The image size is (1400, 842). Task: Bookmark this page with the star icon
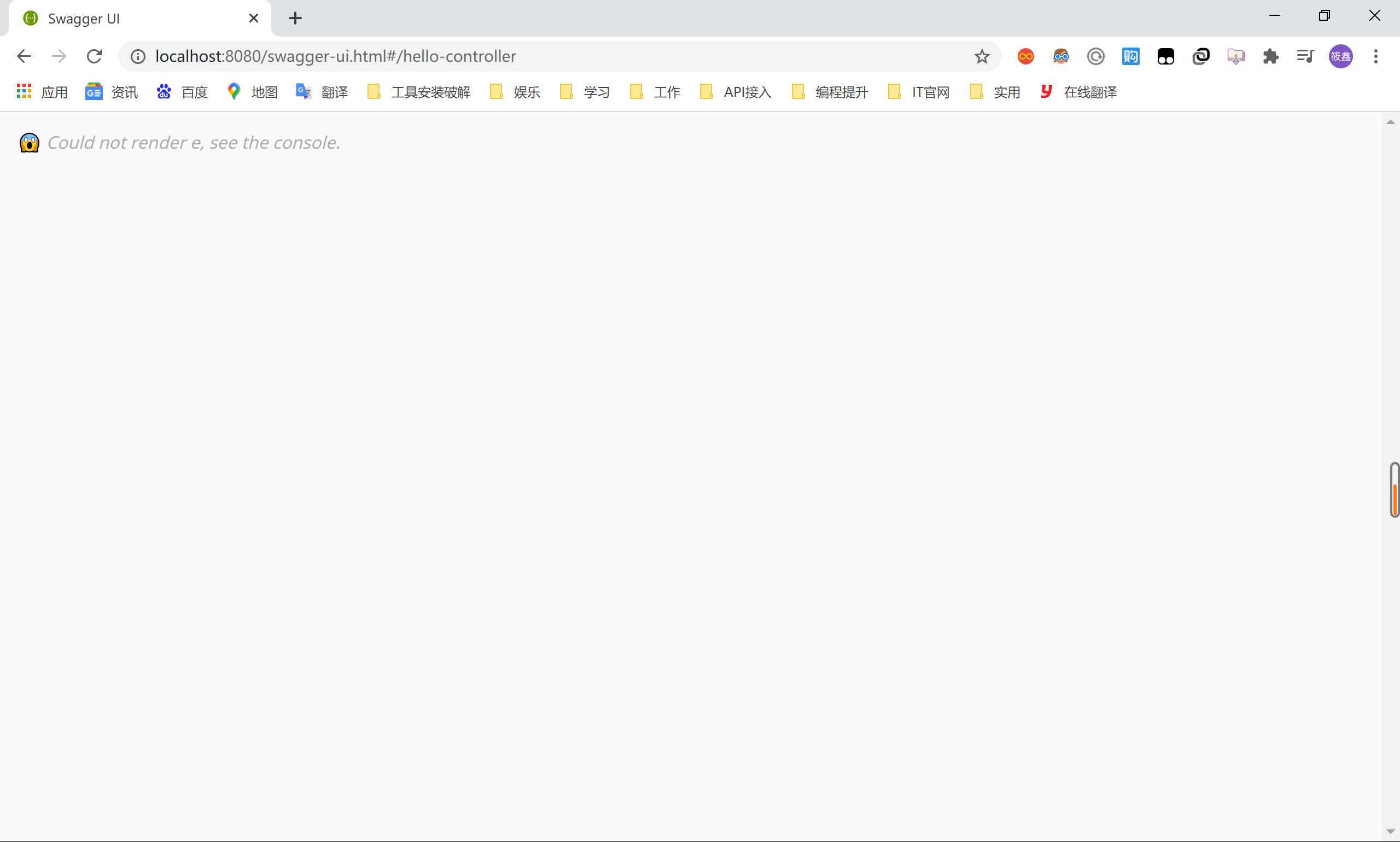982,56
